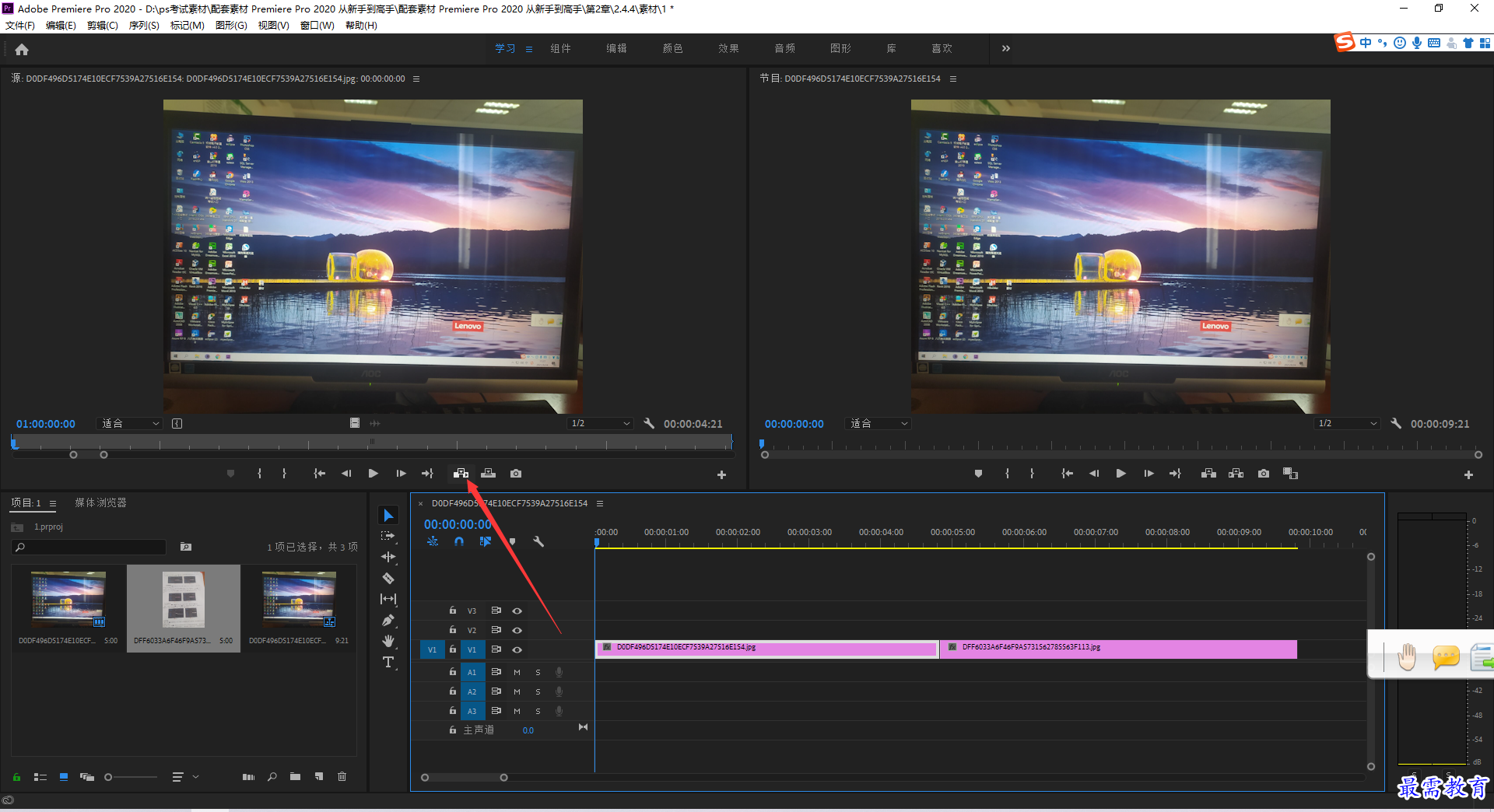Viewport: 1494px width, 812px height.
Task: Select the Hand tool in tools panel
Action: click(x=388, y=641)
